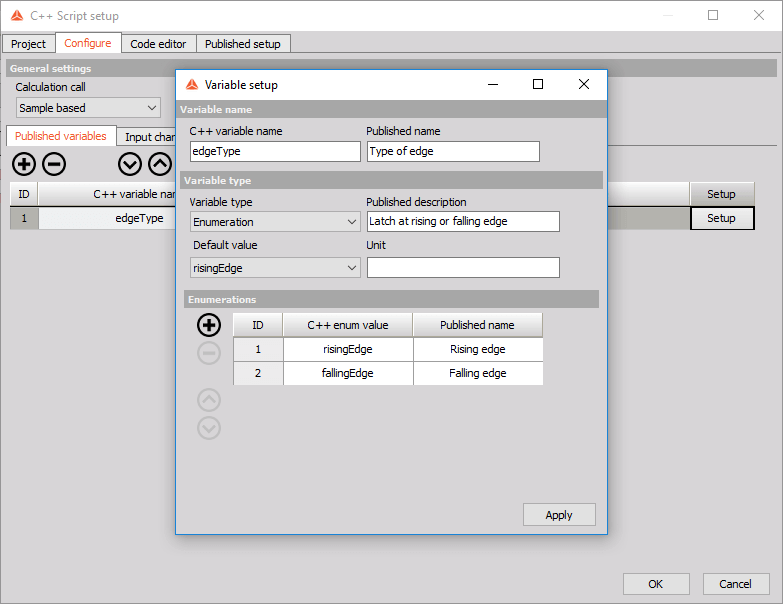
Task: Click the C++ Script setup window logo icon
Action: [17, 16]
